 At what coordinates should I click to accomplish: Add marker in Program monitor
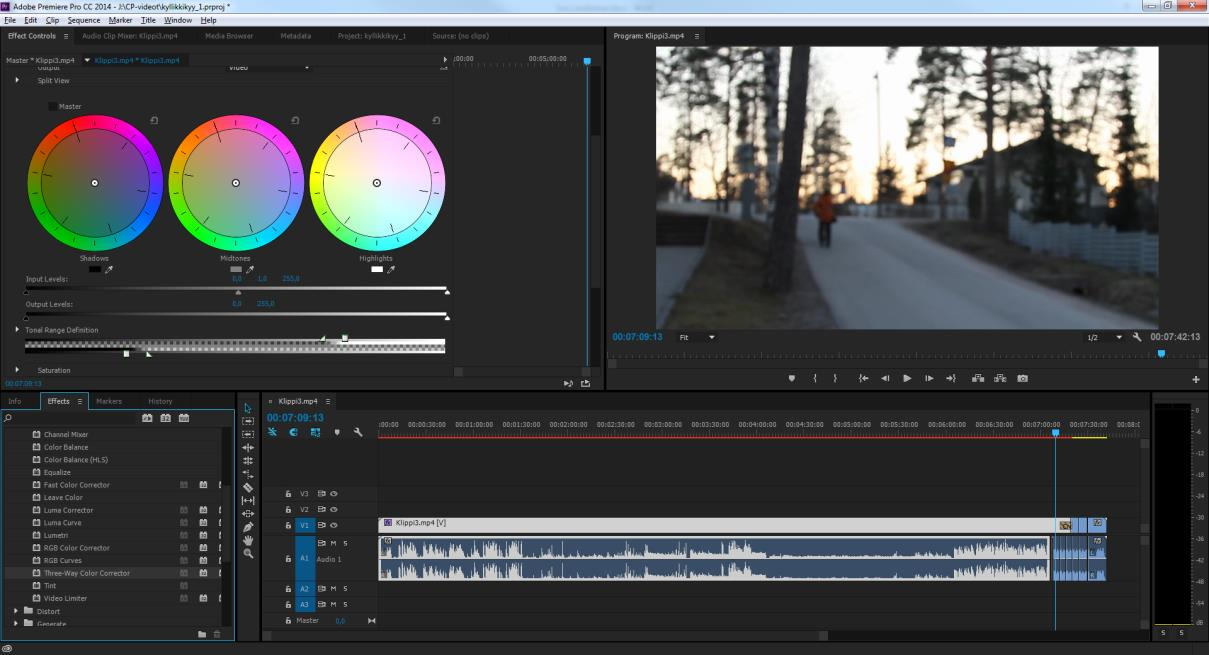pyautogui.click(x=792, y=379)
